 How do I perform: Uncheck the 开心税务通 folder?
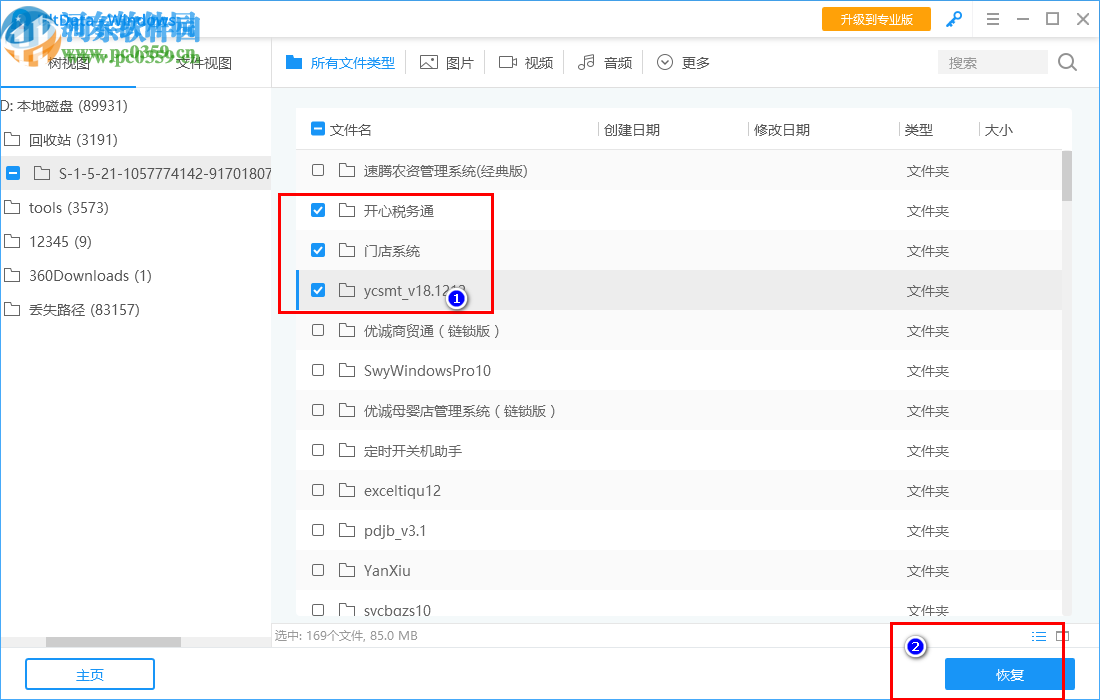tap(318, 210)
